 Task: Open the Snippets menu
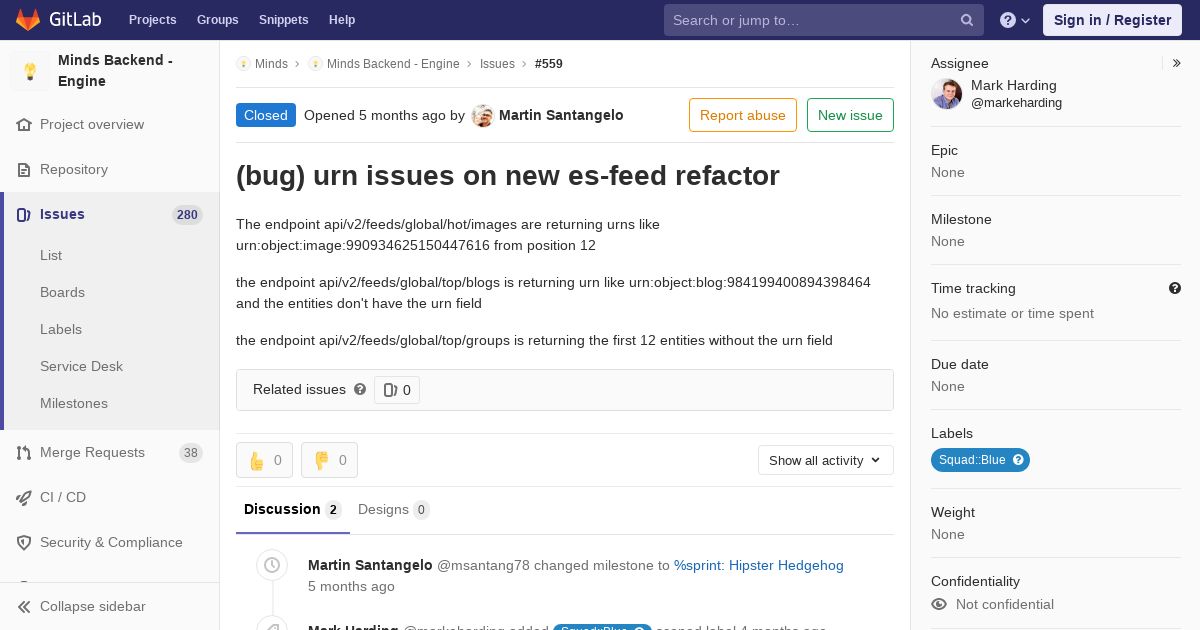pos(284,20)
